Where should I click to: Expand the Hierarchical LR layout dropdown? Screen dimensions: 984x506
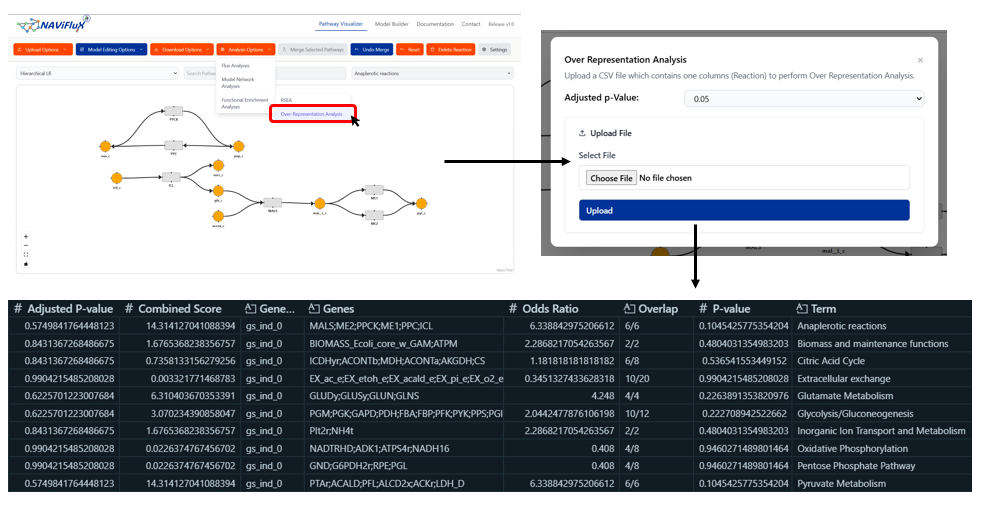coord(96,73)
